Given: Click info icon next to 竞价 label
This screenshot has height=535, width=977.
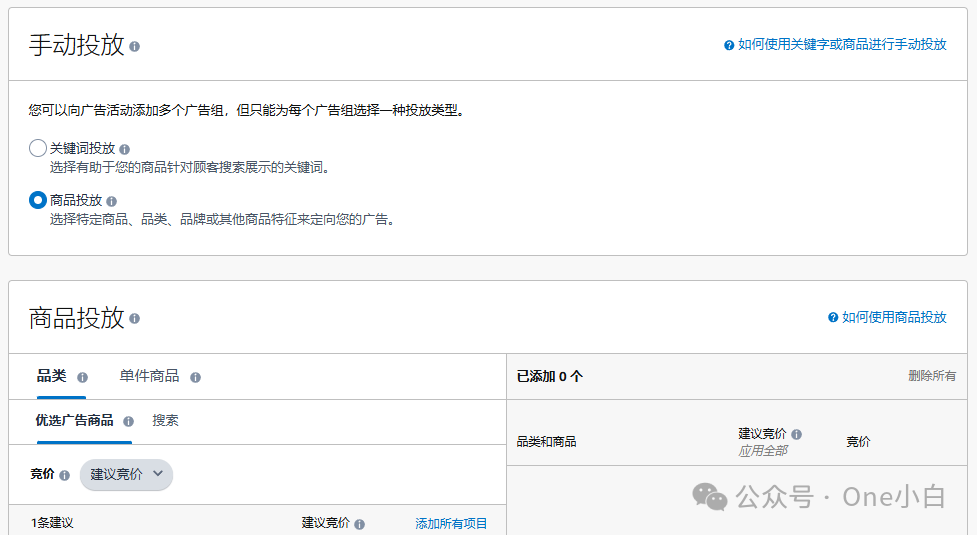Looking at the screenshot, I should 65,475.
